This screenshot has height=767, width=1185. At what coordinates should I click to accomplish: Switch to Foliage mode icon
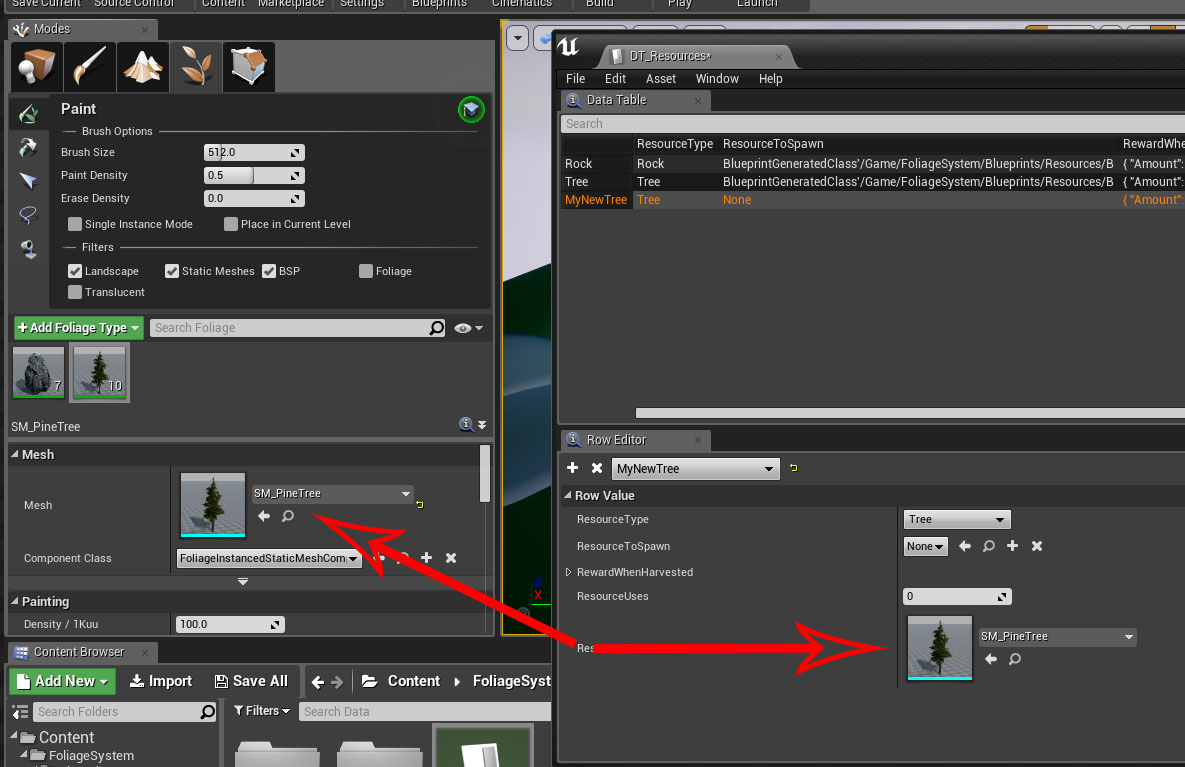195,68
